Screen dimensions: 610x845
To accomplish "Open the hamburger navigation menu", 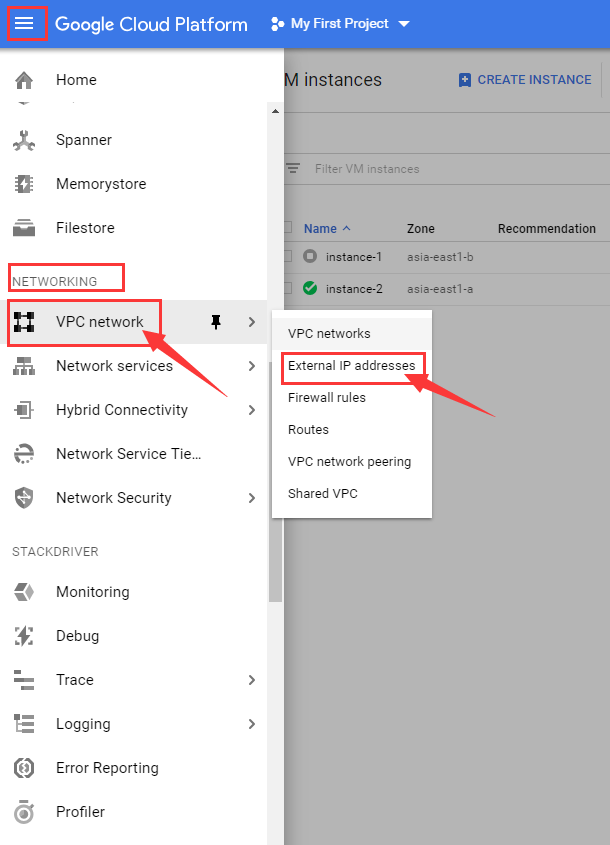I will coord(24,23).
